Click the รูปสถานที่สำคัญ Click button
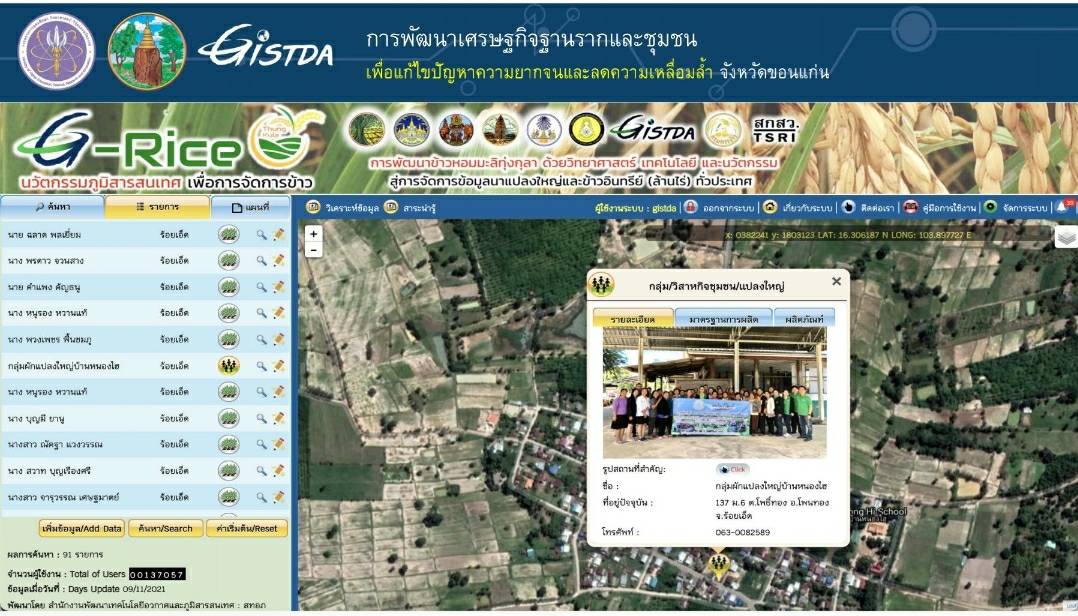This screenshot has height=616, width=1078. tap(732, 469)
